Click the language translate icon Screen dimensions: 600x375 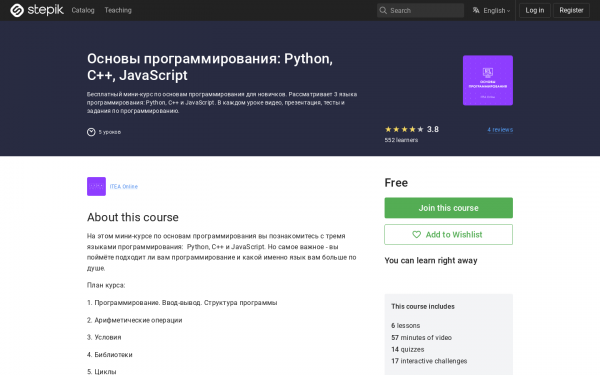(476, 10)
